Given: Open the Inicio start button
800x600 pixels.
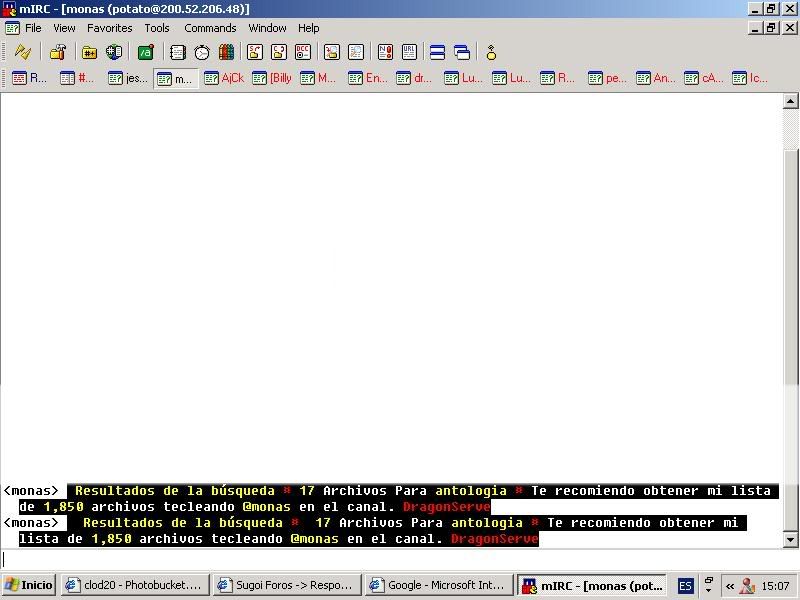Looking at the screenshot, I should [30, 585].
